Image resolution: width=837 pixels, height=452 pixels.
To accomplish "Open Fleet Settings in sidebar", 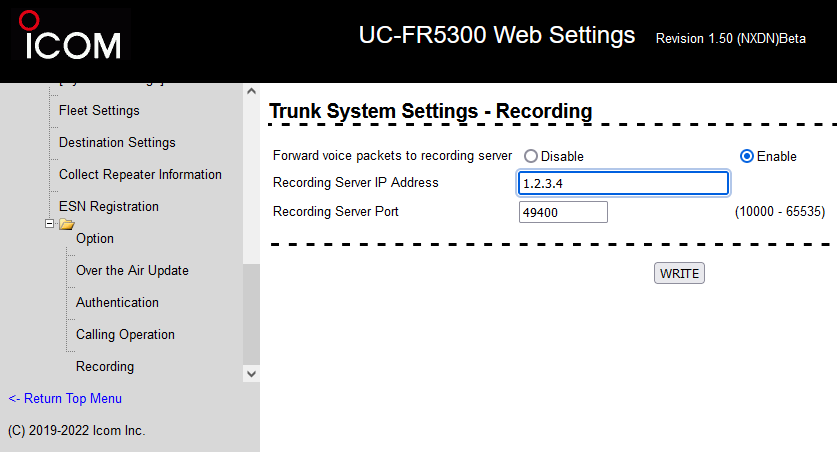I will [x=99, y=110].
